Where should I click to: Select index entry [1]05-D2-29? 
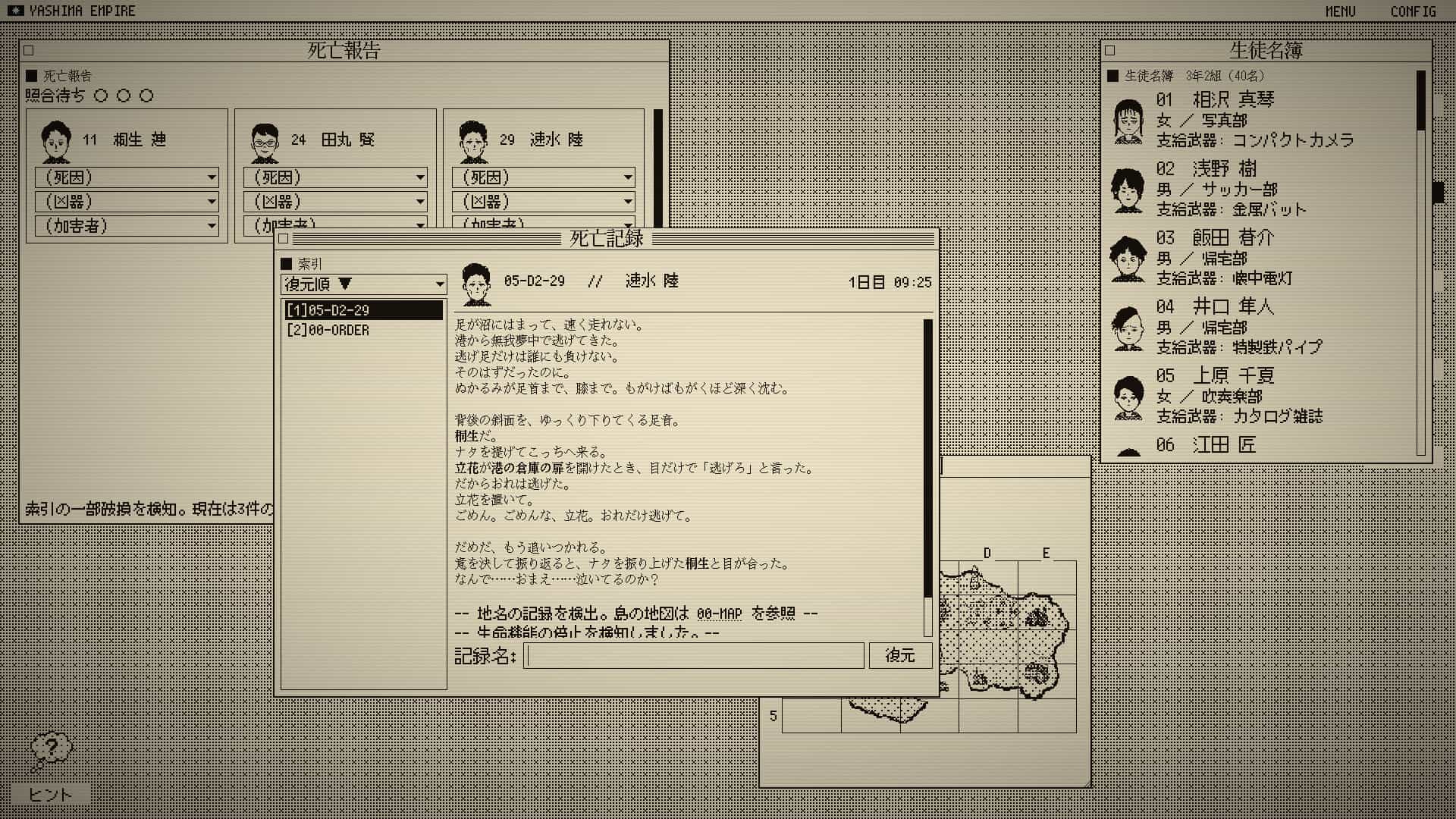[x=364, y=310]
